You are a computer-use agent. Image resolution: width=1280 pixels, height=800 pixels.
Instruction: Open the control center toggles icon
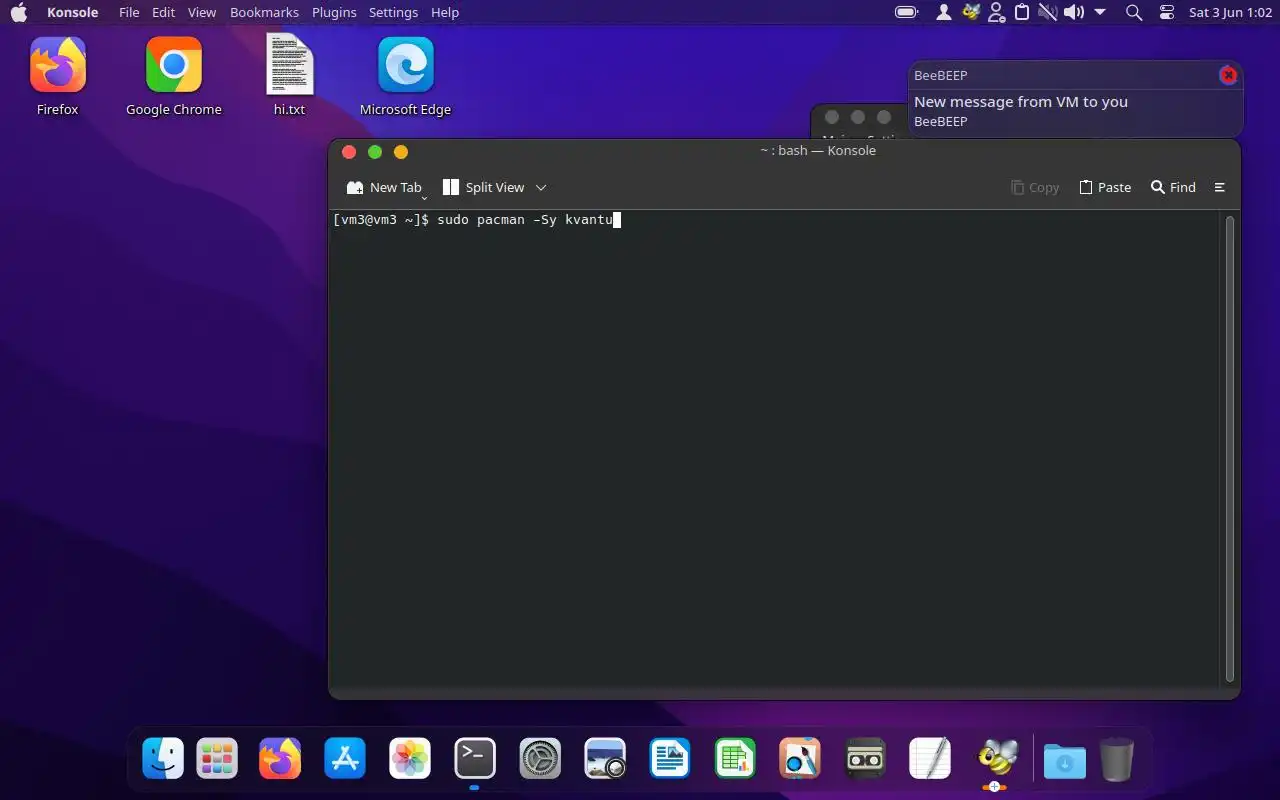[x=1167, y=12]
